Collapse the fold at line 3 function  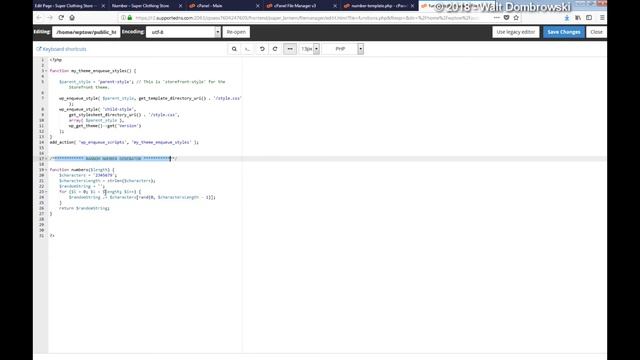[x=46, y=71]
